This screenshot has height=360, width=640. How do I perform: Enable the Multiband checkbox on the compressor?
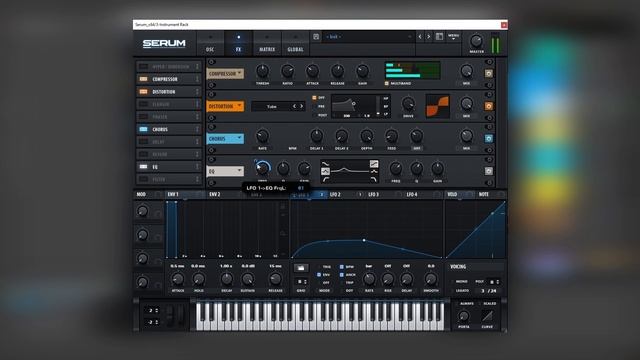click(387, 83)
